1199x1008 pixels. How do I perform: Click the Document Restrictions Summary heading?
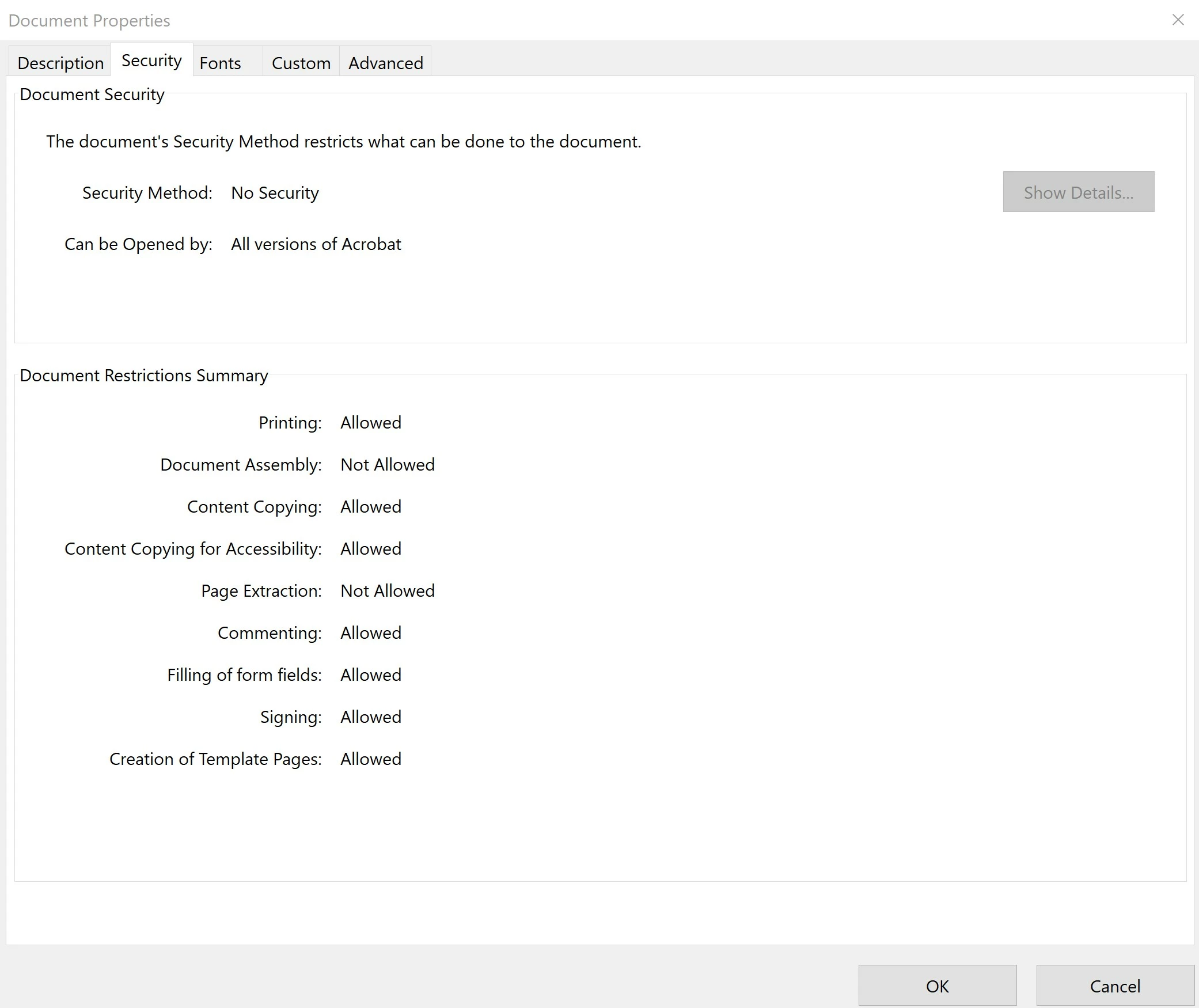coord(144,376)
